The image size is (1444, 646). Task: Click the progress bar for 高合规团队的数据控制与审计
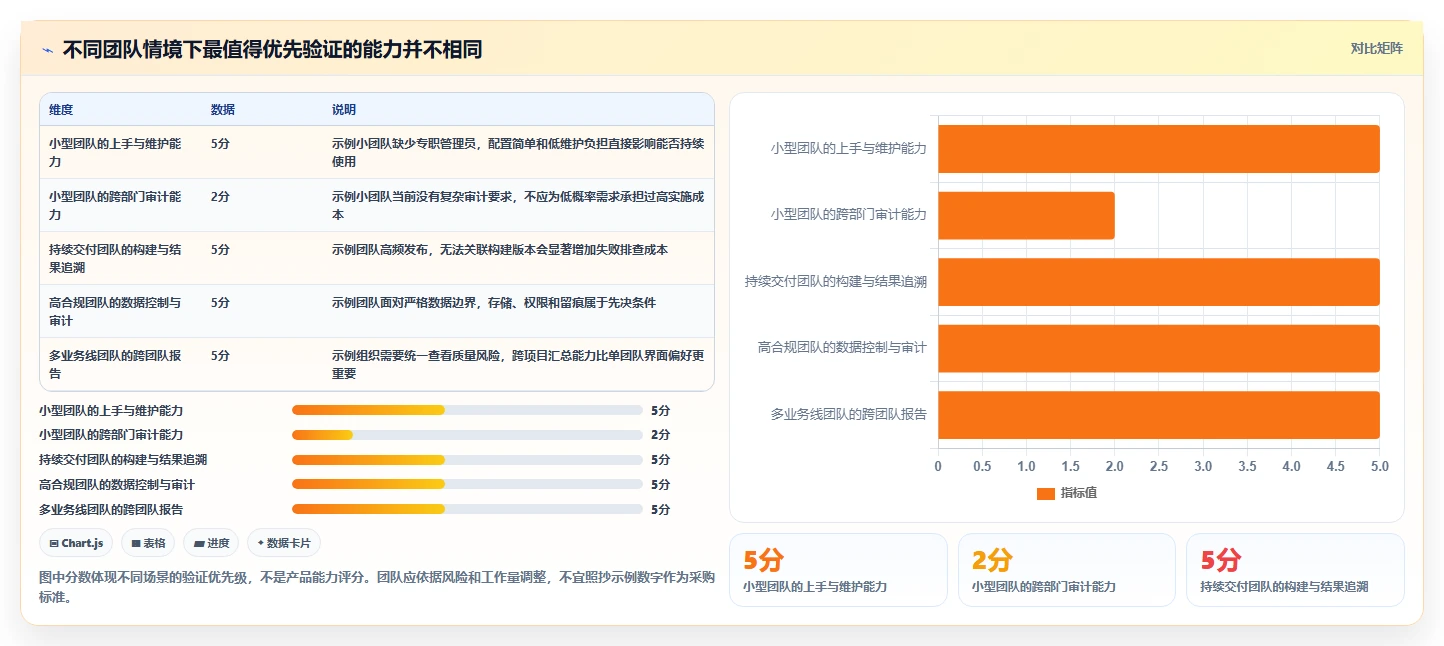click(x=467, y=484)
